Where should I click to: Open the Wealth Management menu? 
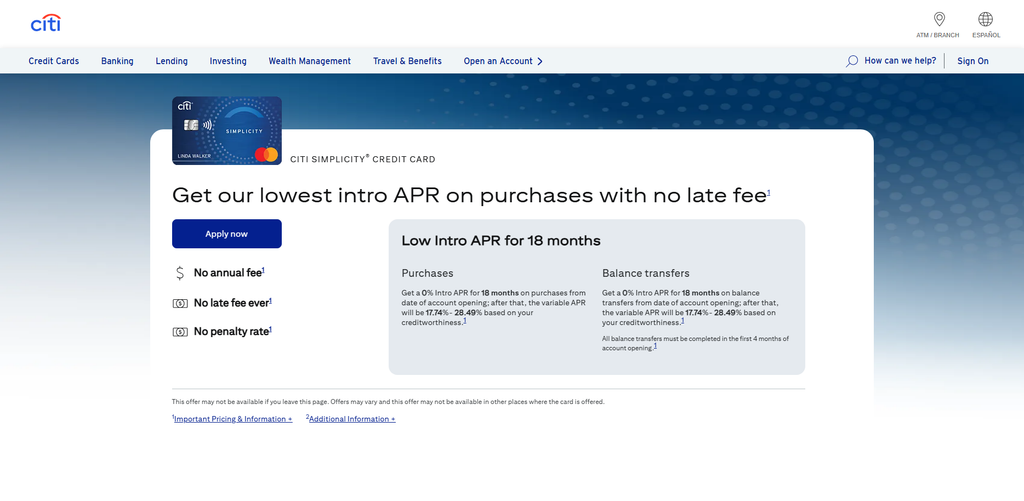(x=310, y=61)
